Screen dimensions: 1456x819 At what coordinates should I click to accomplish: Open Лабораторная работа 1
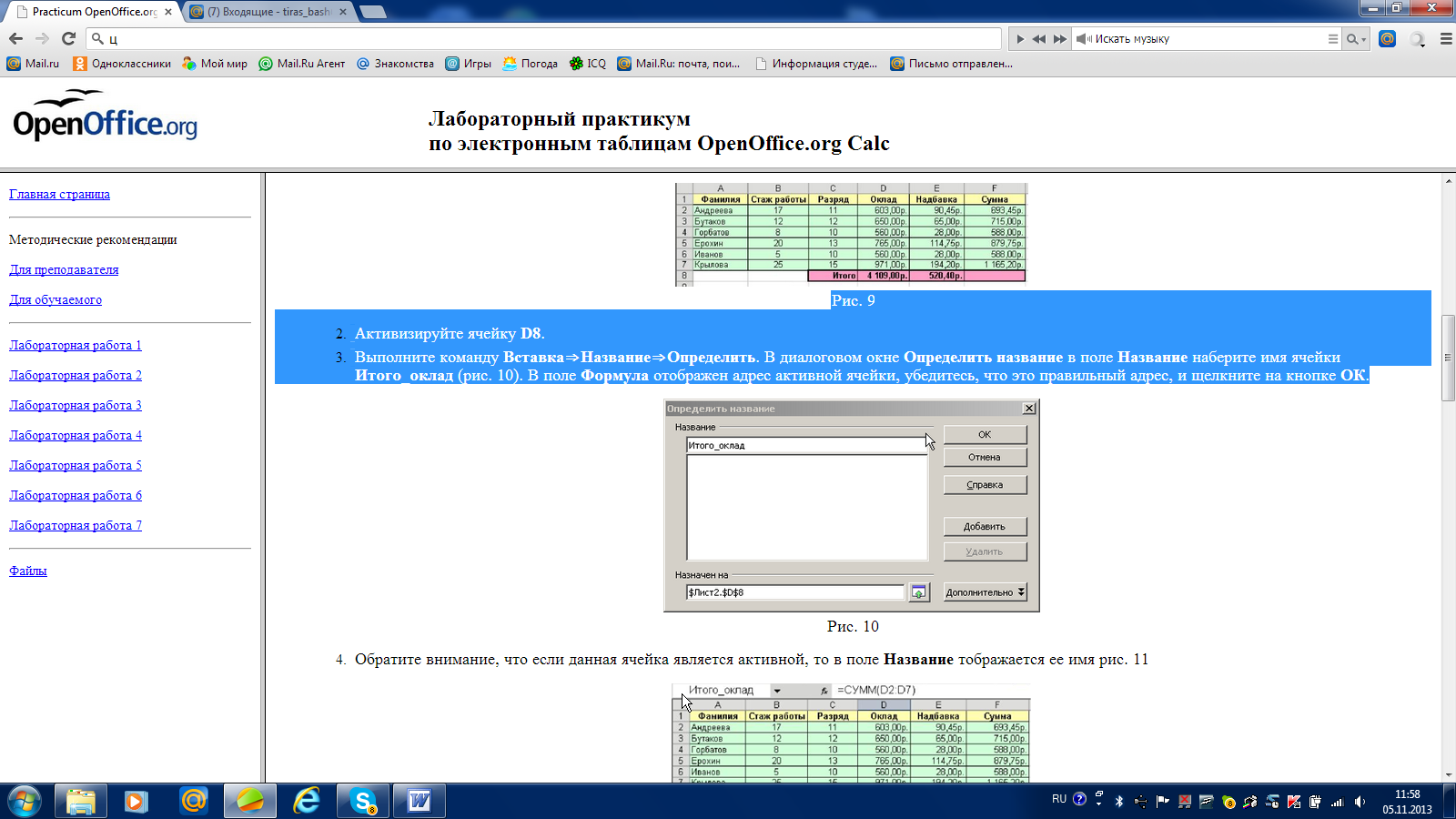(x=76, y=345)
